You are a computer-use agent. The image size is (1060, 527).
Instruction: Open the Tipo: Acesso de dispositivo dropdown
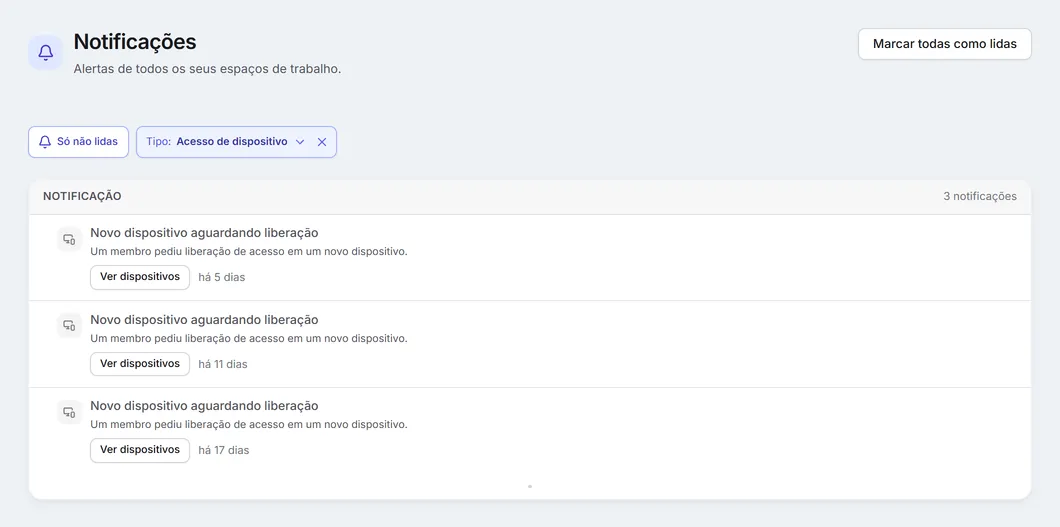coord(225,142)
